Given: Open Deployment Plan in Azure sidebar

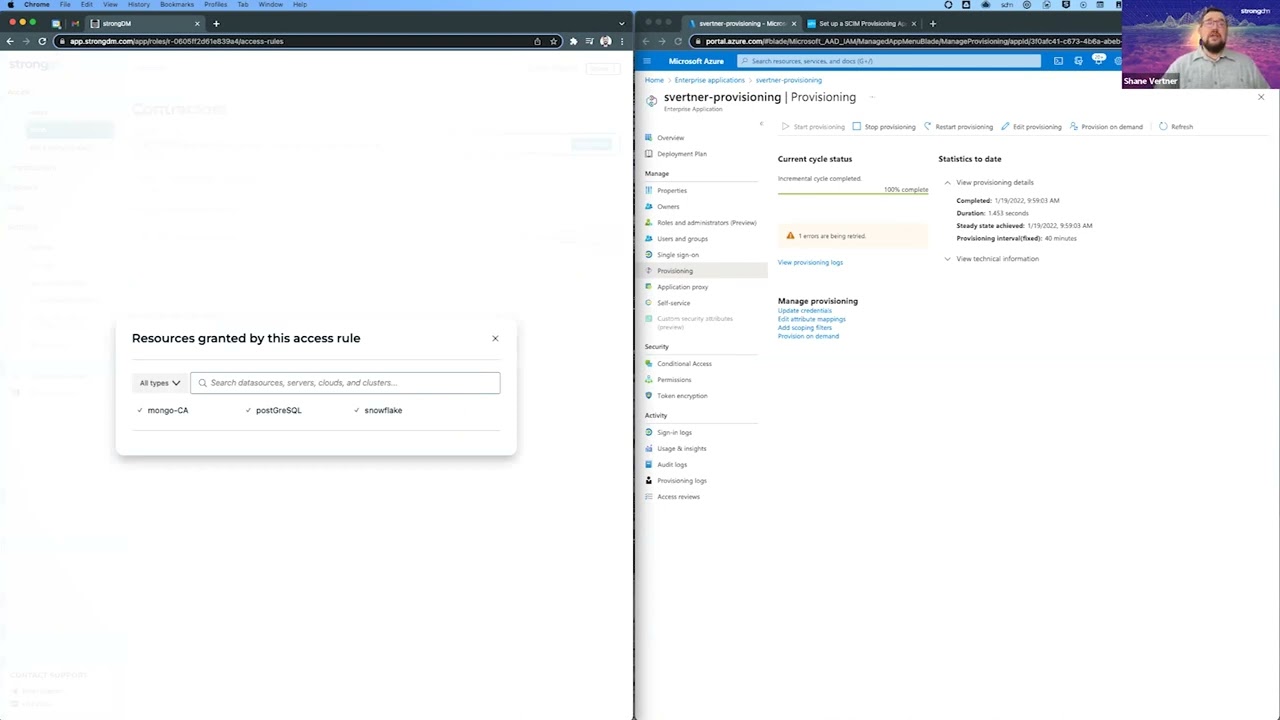Looking at the screenshot, I should (x=681, y=154).
